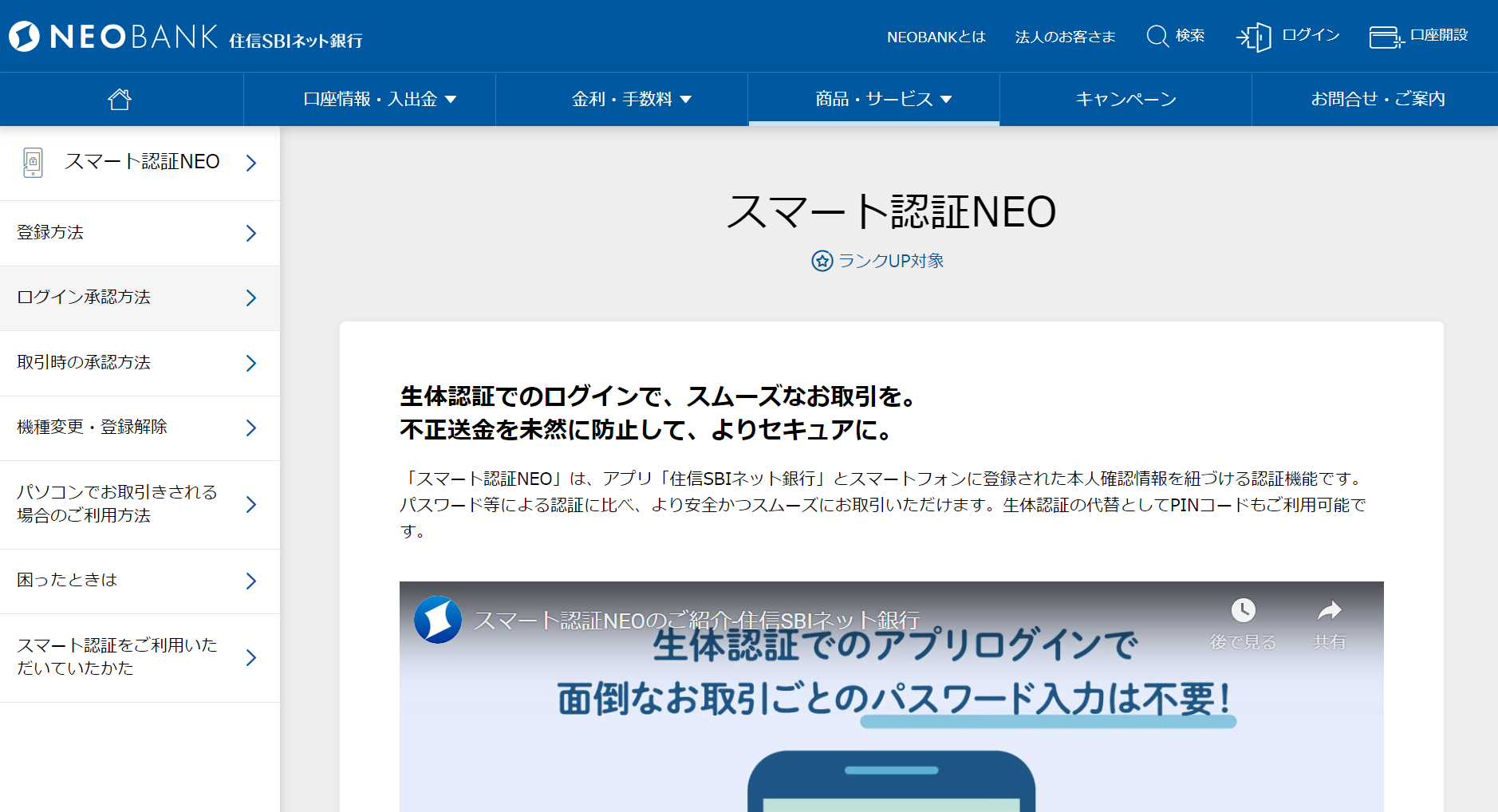Click the account opening card icon
This screenshot has width=1498, height=812.
tap(1386, 37)
